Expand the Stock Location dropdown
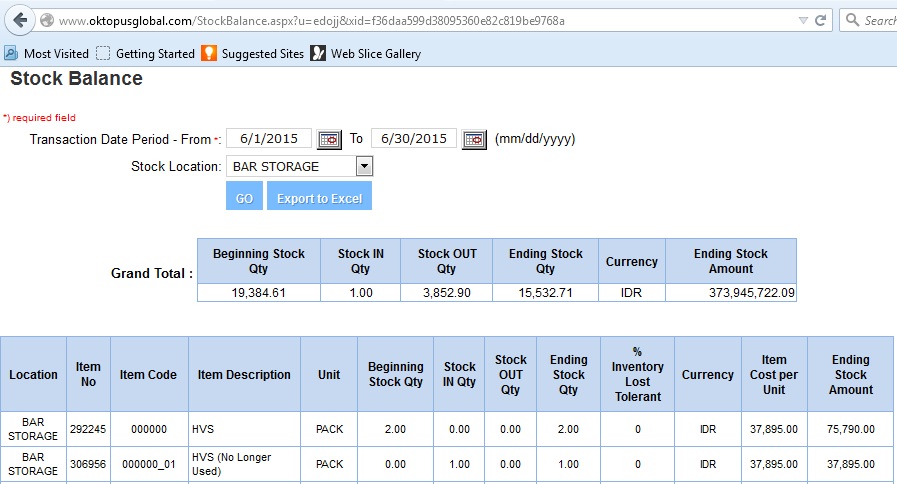Screen dimensions: 897x484 click(364, 167)
